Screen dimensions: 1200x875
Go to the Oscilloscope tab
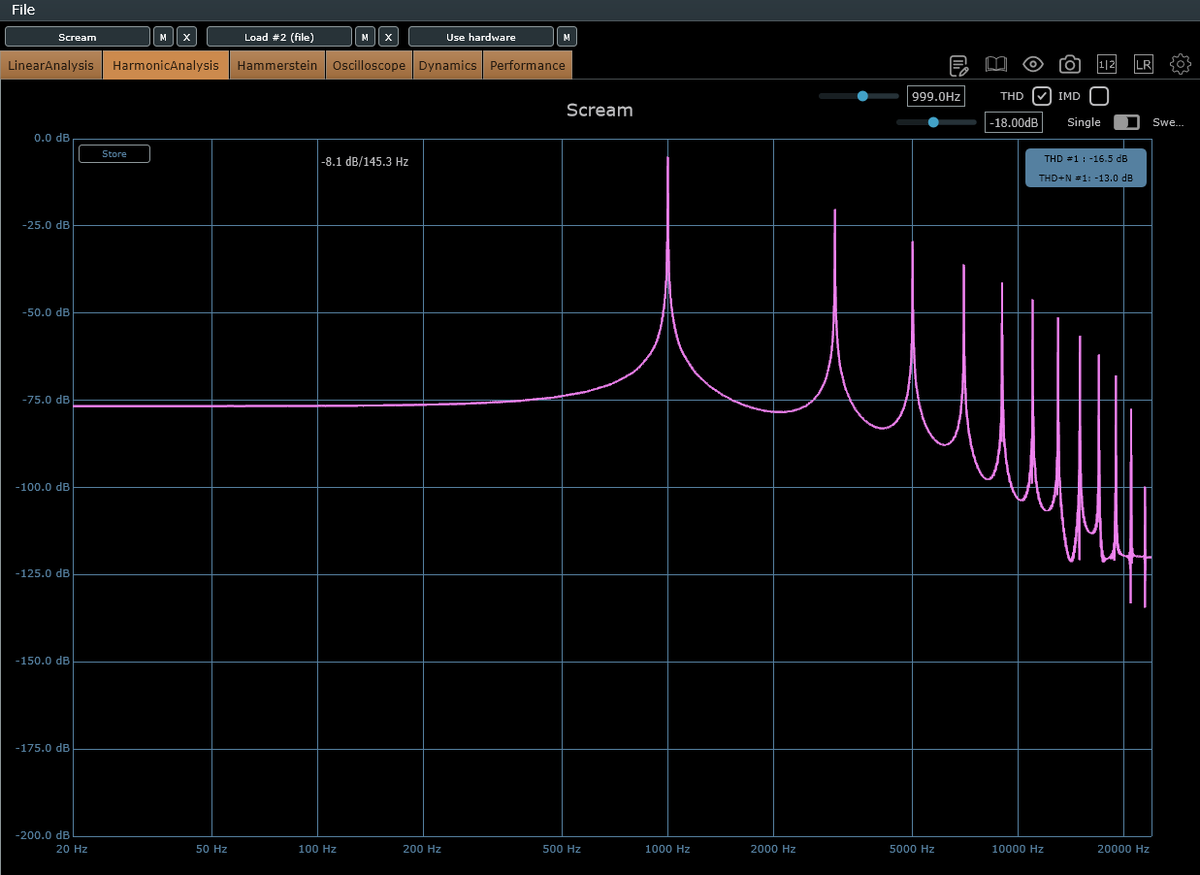pyautogui.click(x=369, y=66)
